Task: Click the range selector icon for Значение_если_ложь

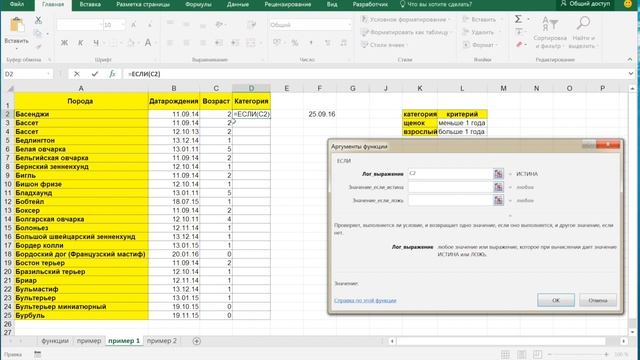Action: click(498, 200)
